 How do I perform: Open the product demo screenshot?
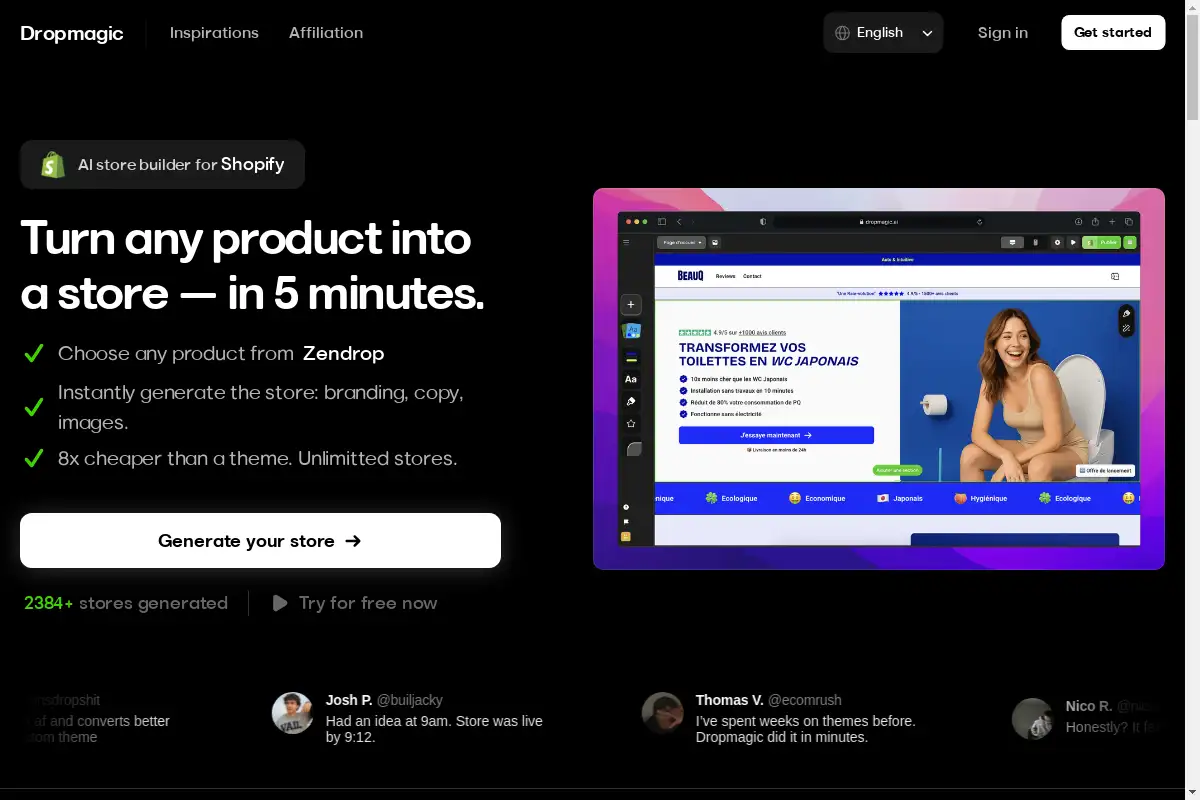click(x=879, y=379)
